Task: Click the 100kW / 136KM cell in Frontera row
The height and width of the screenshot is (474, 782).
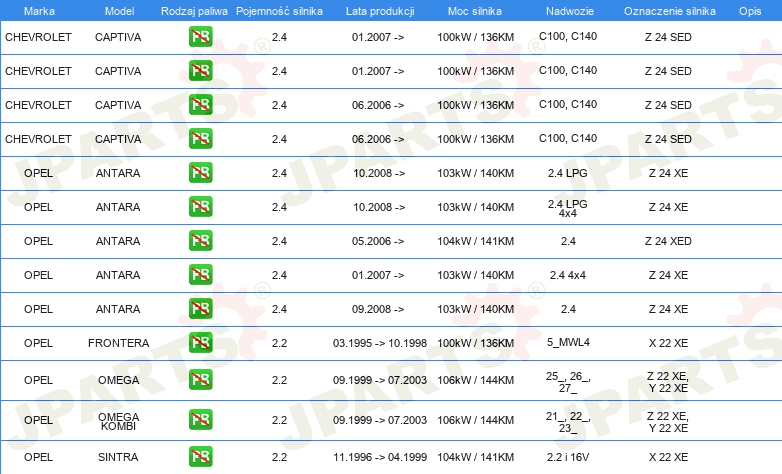Action: [x=476, y=343]
